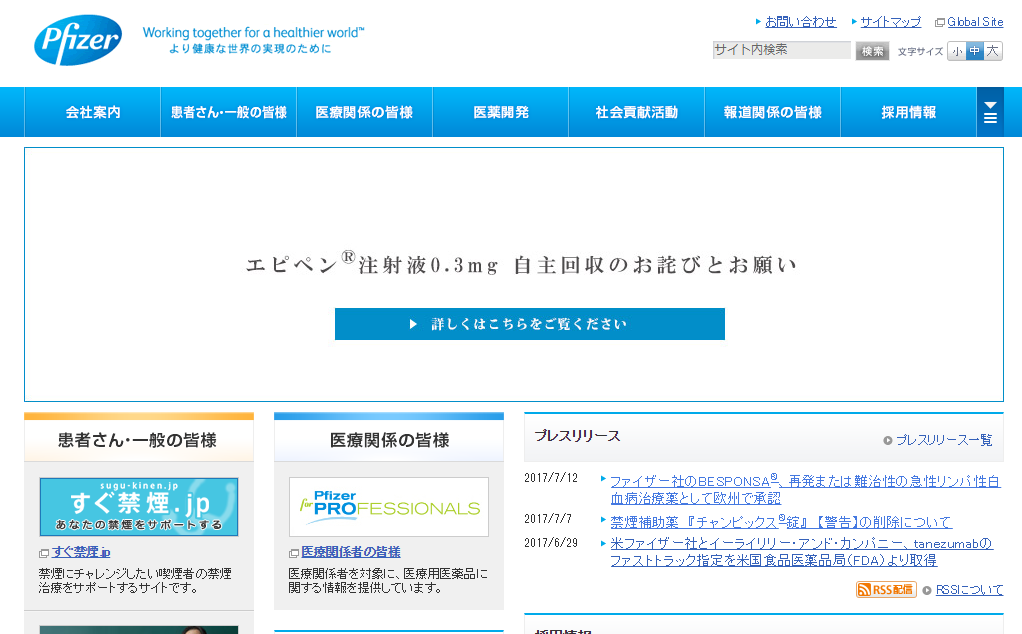Set font size to small 小
Screen dimensions: 1022x634
click(x=956, y=51)
